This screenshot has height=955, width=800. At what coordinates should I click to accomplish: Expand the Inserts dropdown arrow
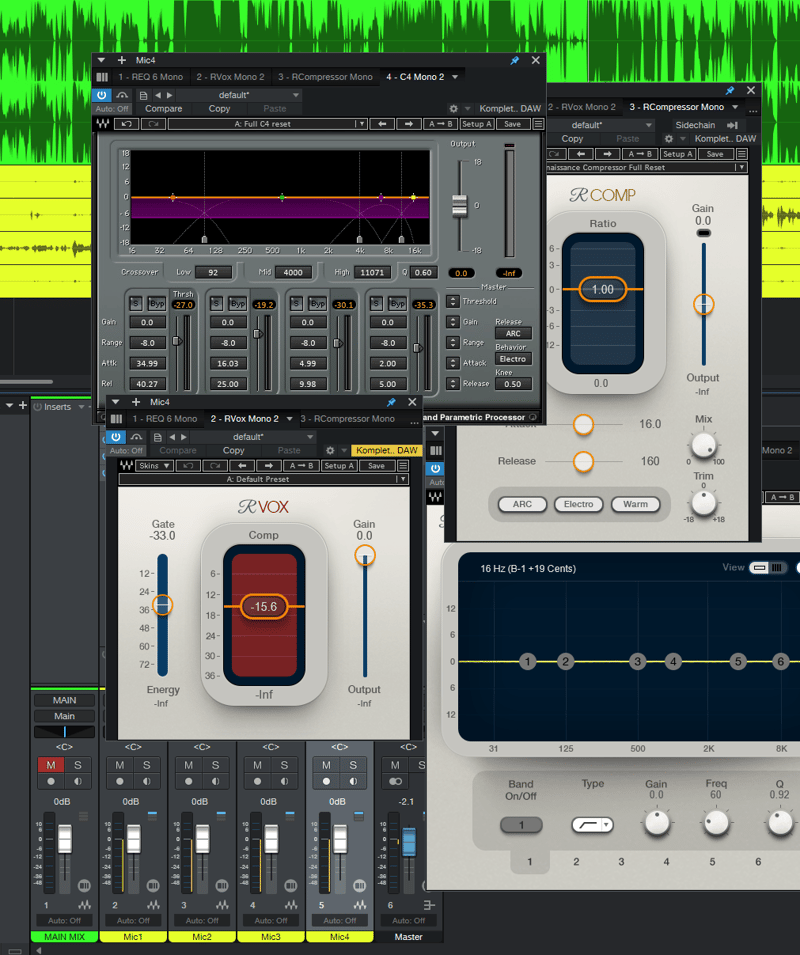(81, 407)
